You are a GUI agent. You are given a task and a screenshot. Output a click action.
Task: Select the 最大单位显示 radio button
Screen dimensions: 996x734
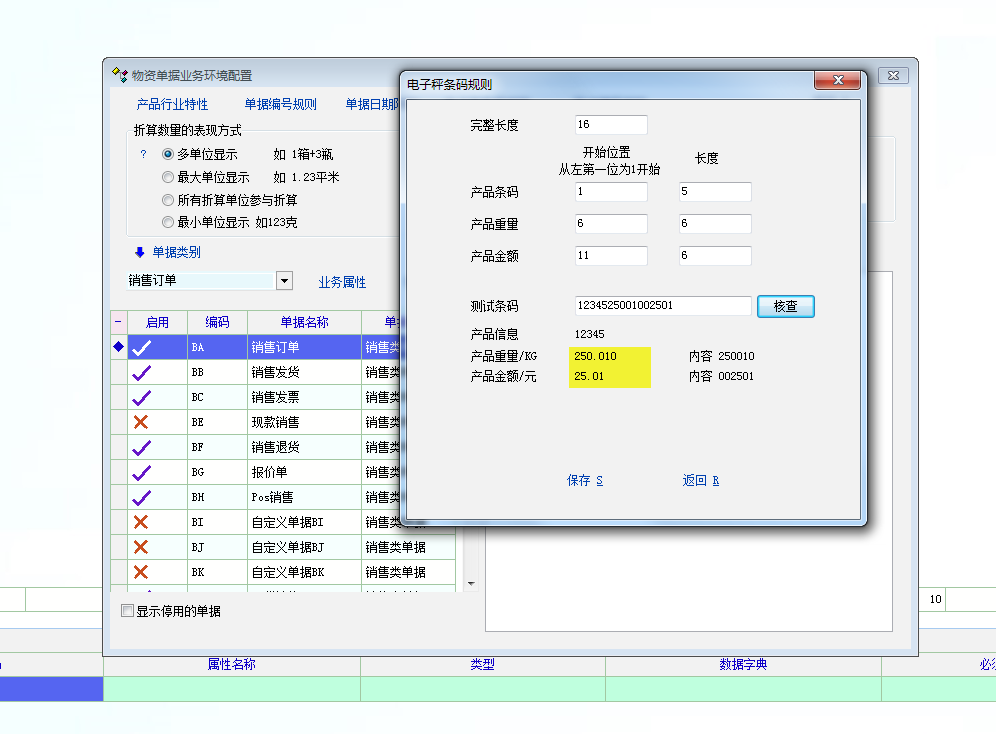tap(168, 177)
